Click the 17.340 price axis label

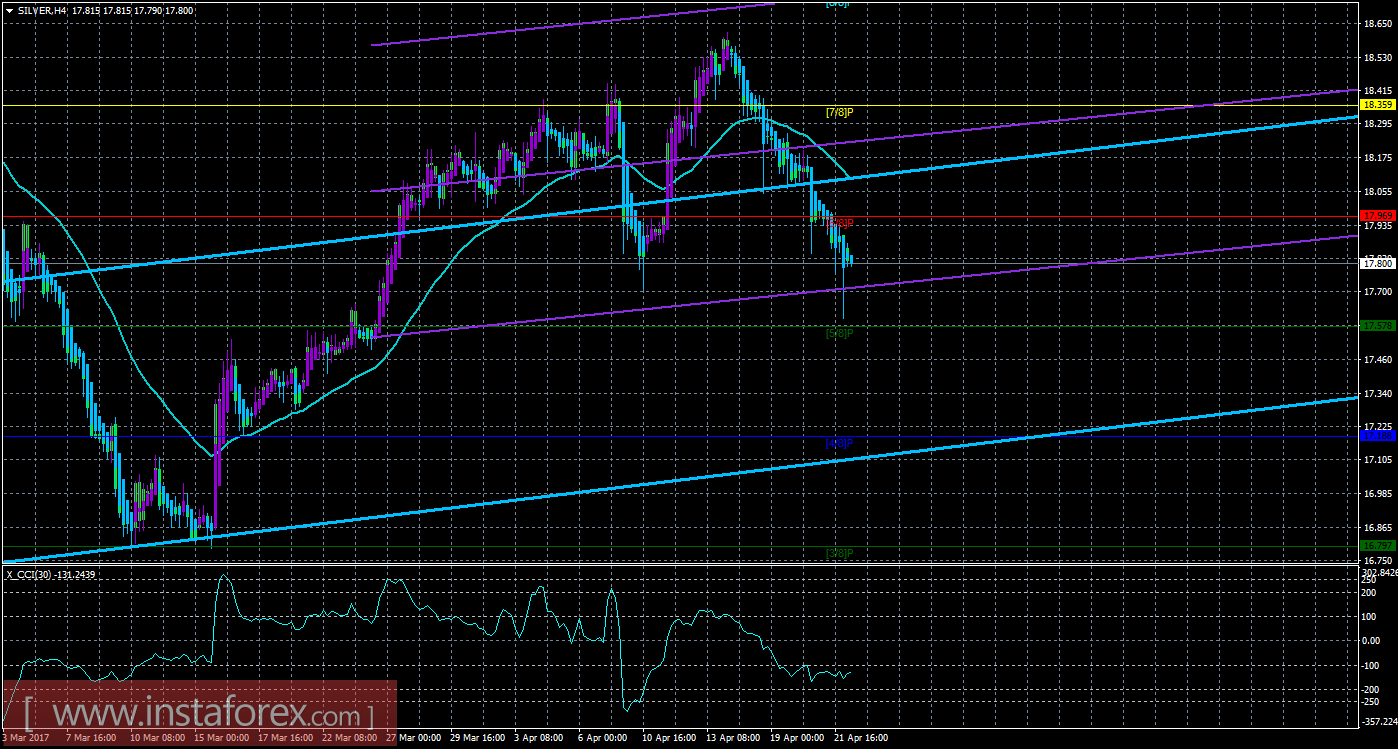(x=1377, y=393)
